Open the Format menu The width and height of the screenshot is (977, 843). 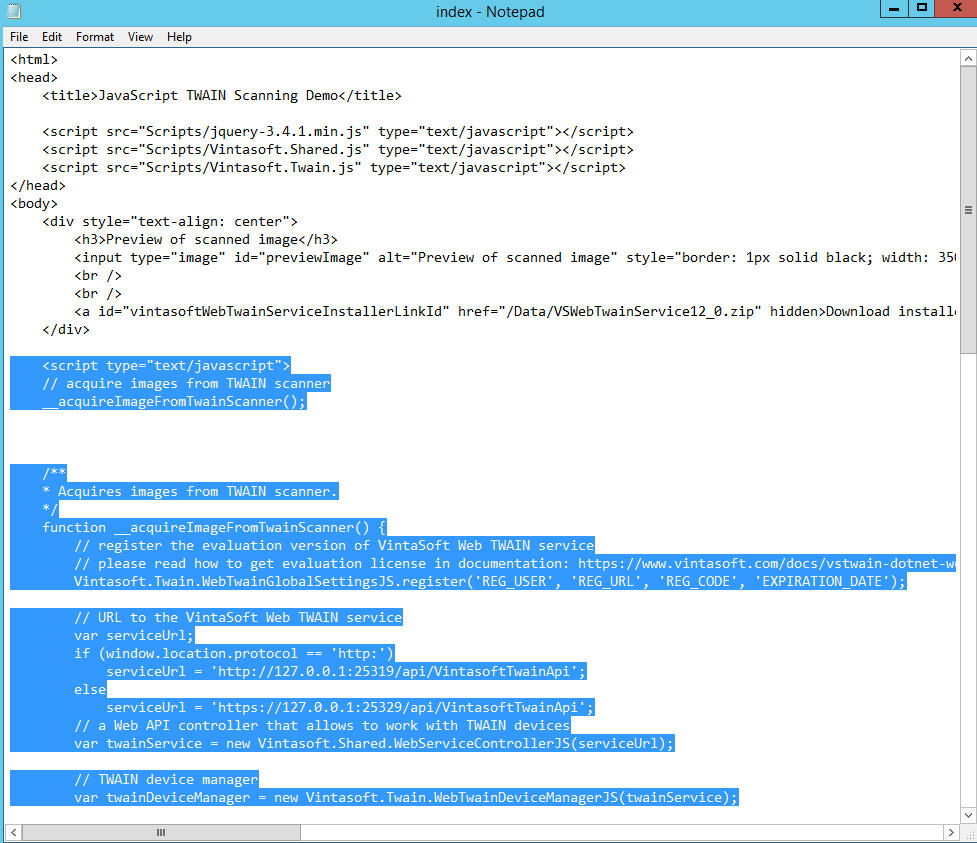click(x=95, y=37)
